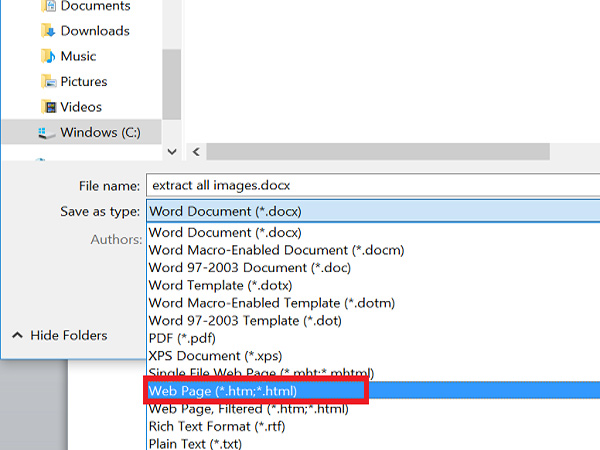Click the Windows (C:) drive icon
Viewport: 600px width, 450px height.
pos(47,133)
